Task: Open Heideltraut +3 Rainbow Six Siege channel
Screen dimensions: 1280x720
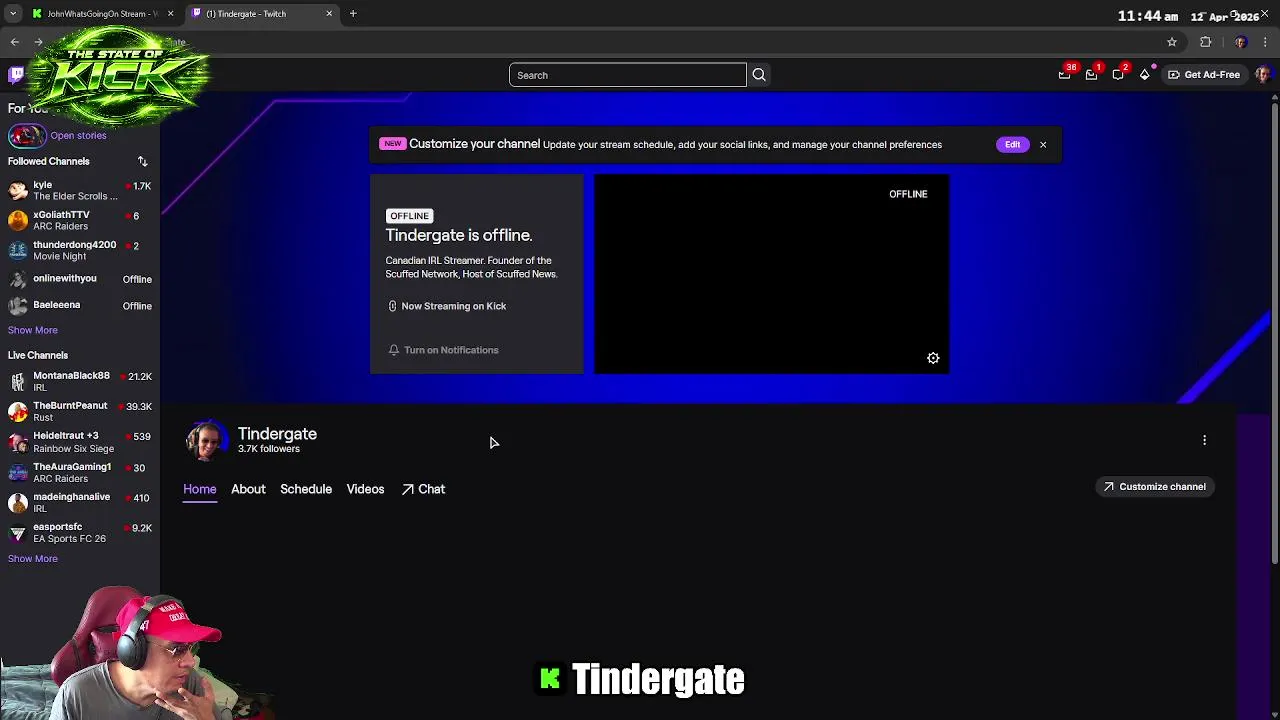Action: coord(80,442)
